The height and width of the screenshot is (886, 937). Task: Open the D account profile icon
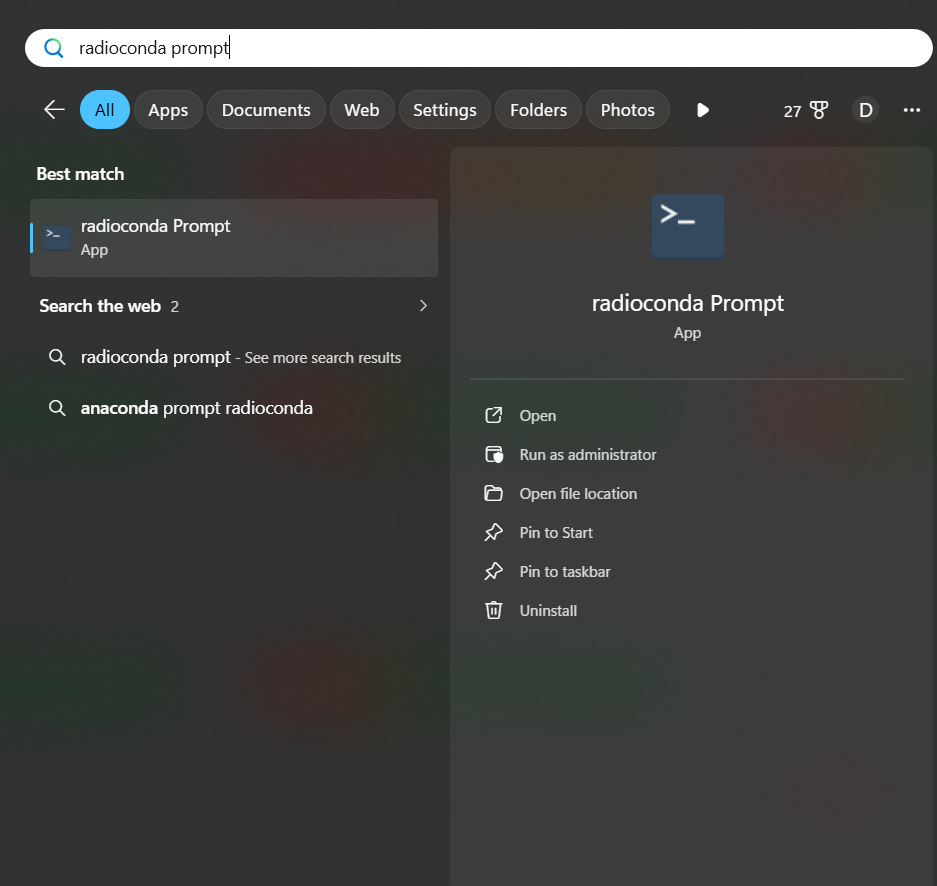[x=865, y=110]
